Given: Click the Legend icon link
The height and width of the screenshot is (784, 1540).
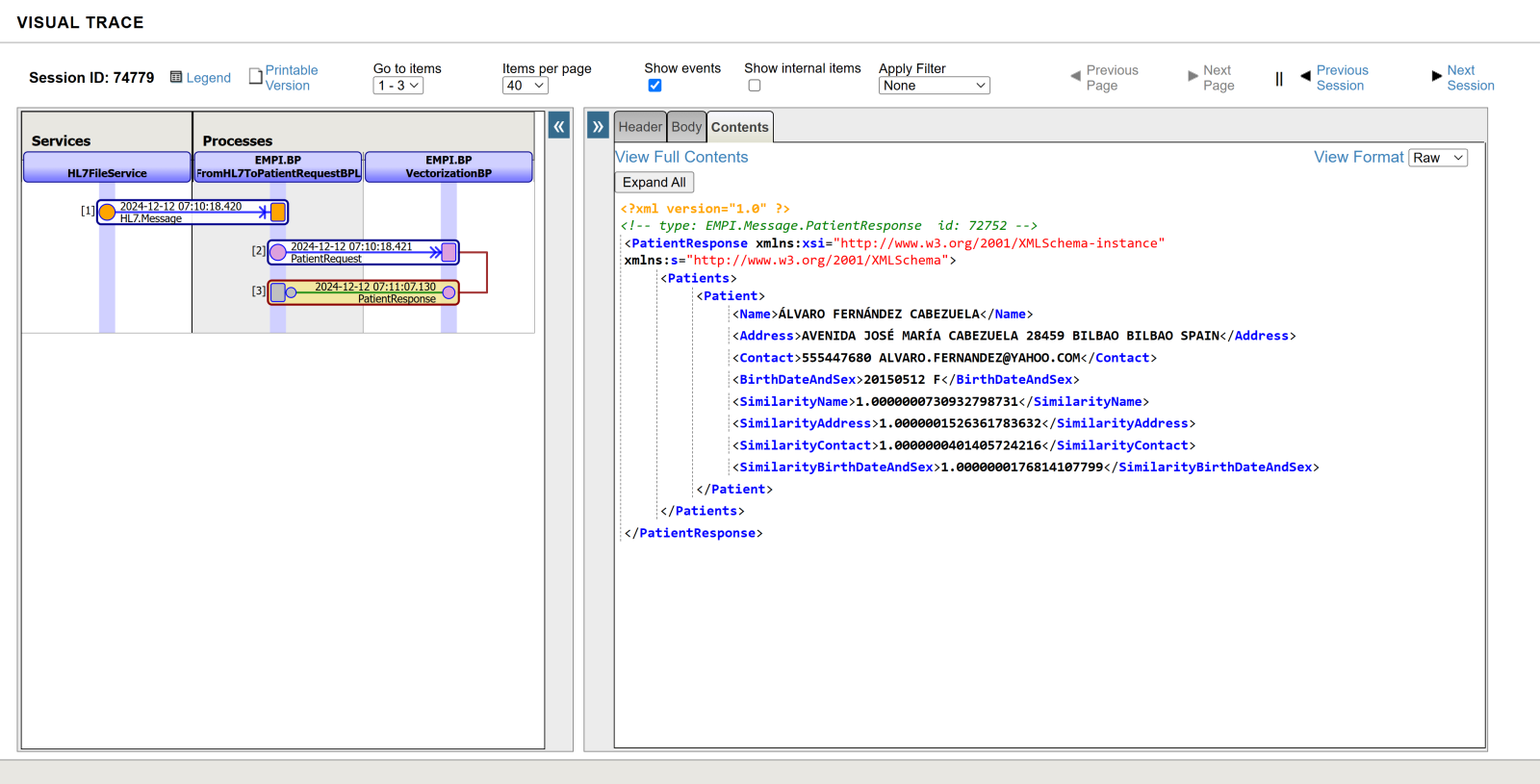Looking at the screenshot, I should coord(176,77).
